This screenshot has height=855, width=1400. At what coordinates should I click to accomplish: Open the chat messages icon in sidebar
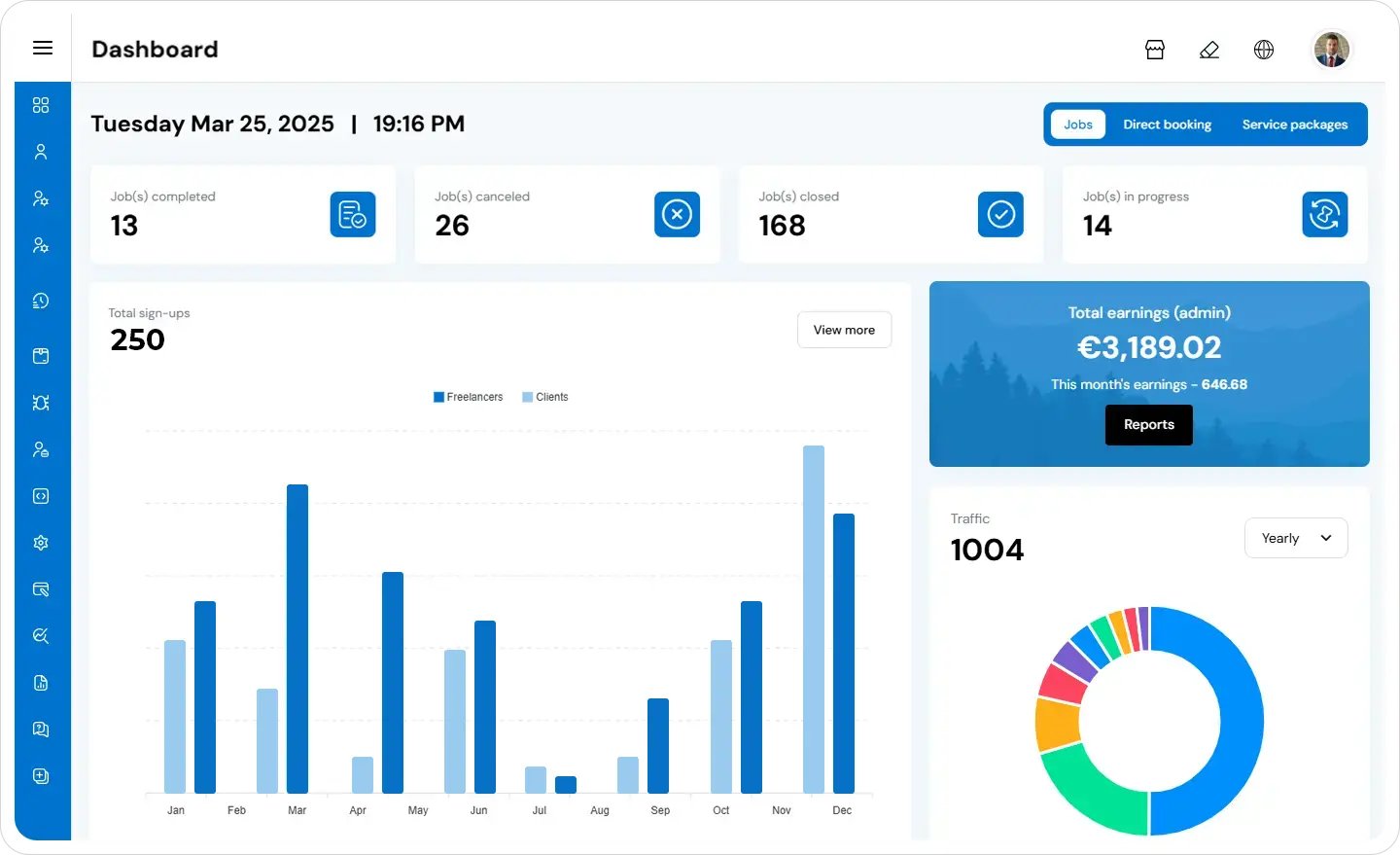point(41,729)
